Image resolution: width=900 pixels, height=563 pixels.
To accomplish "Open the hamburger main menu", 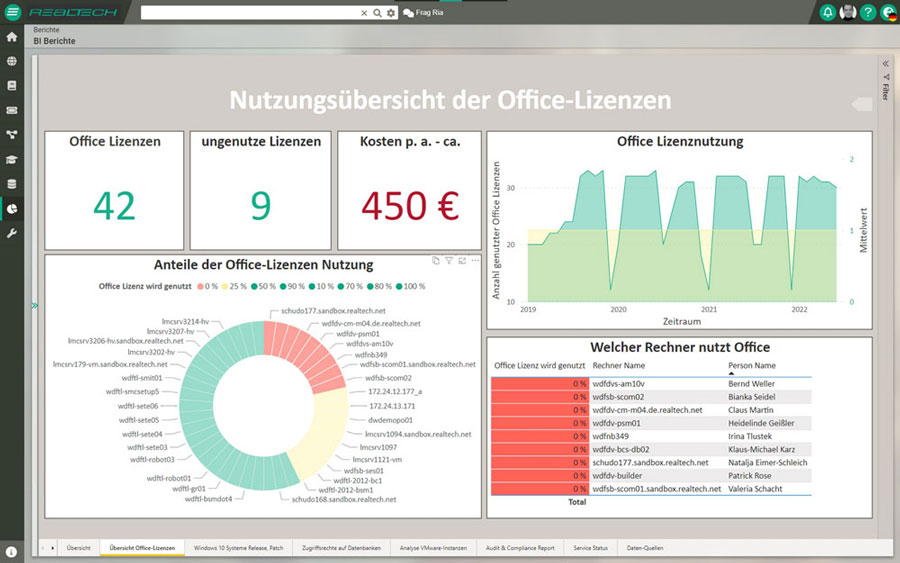I will (12, 12).
